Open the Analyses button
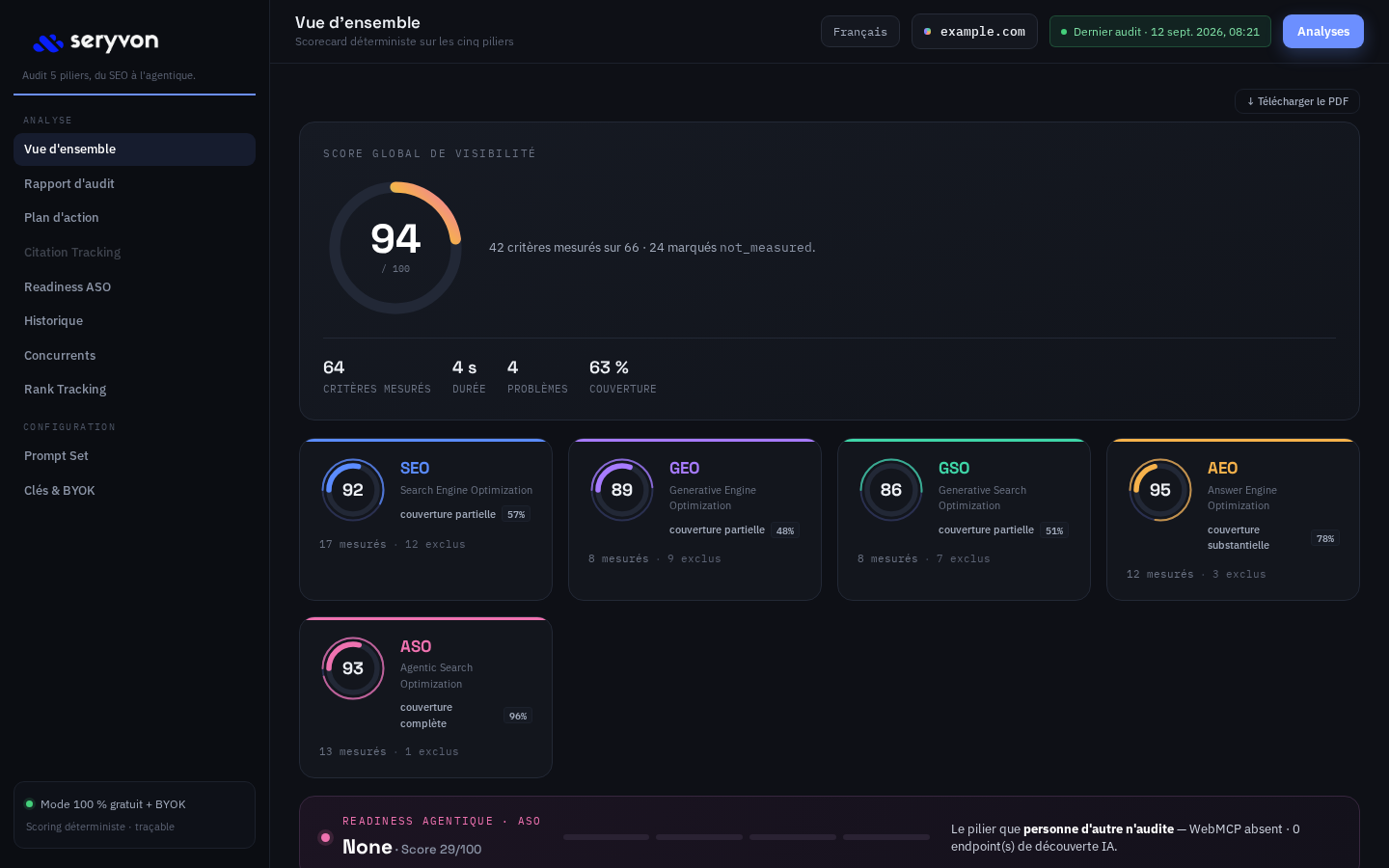Screen dimensions: 1389x868 click(x=1323, y=32)
